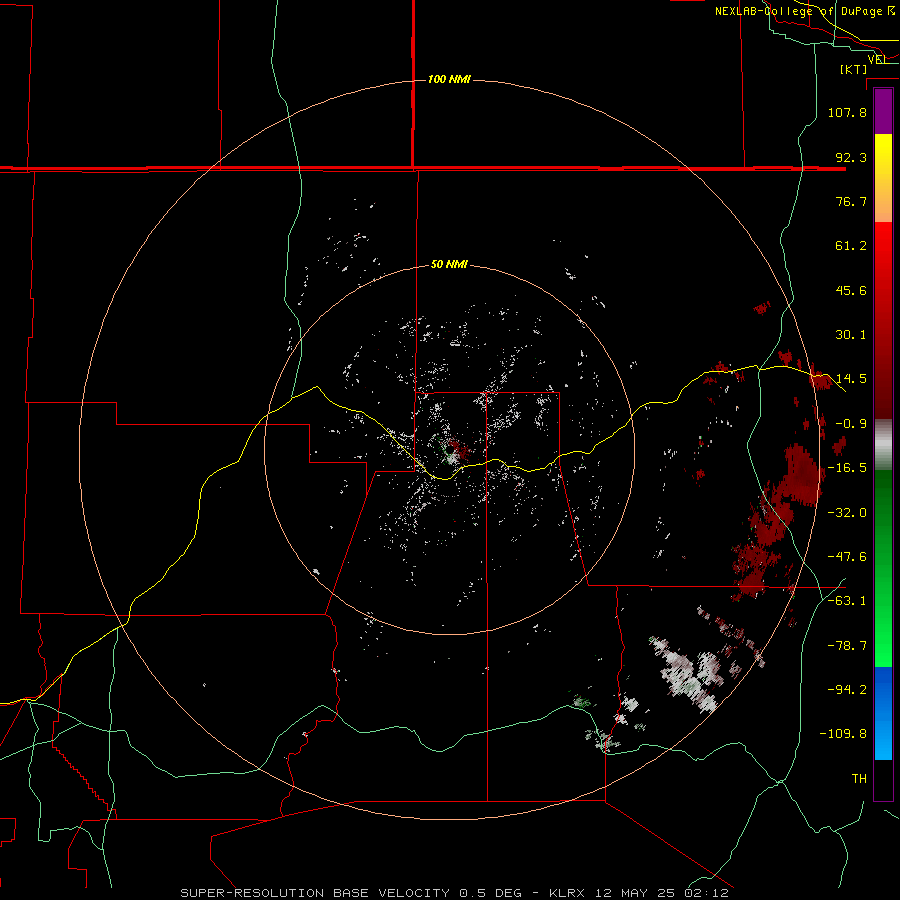Click the -16.5 scale value
Image resolution: width=900 pixels, height=900 pixels.
point(847,468)
